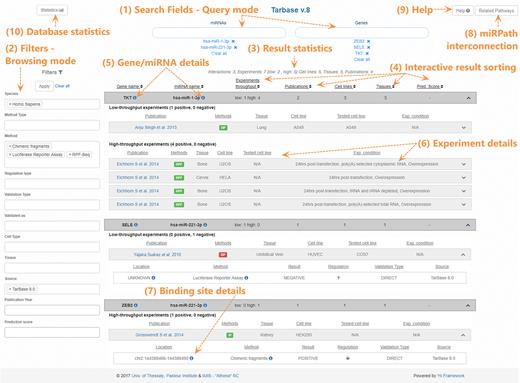Open info icon next to Chimeric fragments method
The image size is (520, 383).
[271, 358]
